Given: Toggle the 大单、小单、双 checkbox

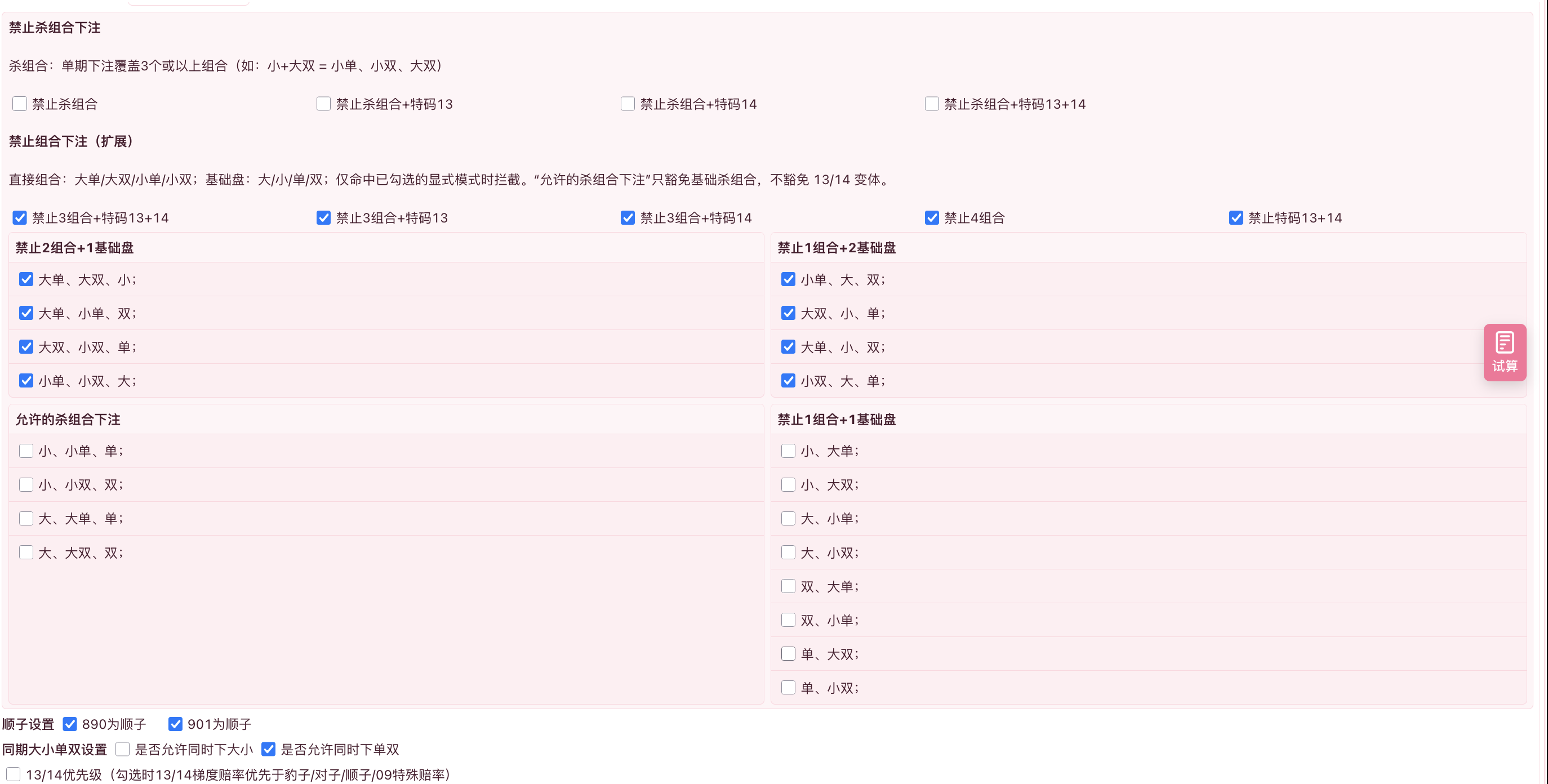Looking at the screenshot, I should click(x=26, y=313).
